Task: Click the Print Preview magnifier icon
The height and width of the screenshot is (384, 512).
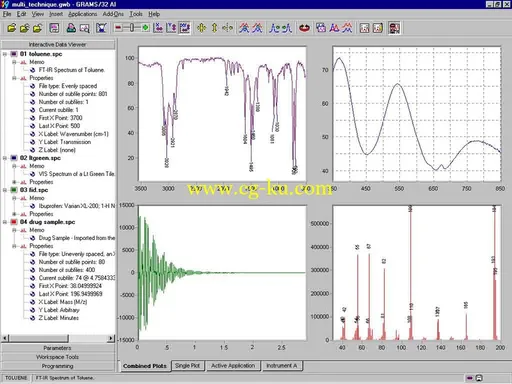Action: click(84, 28)
